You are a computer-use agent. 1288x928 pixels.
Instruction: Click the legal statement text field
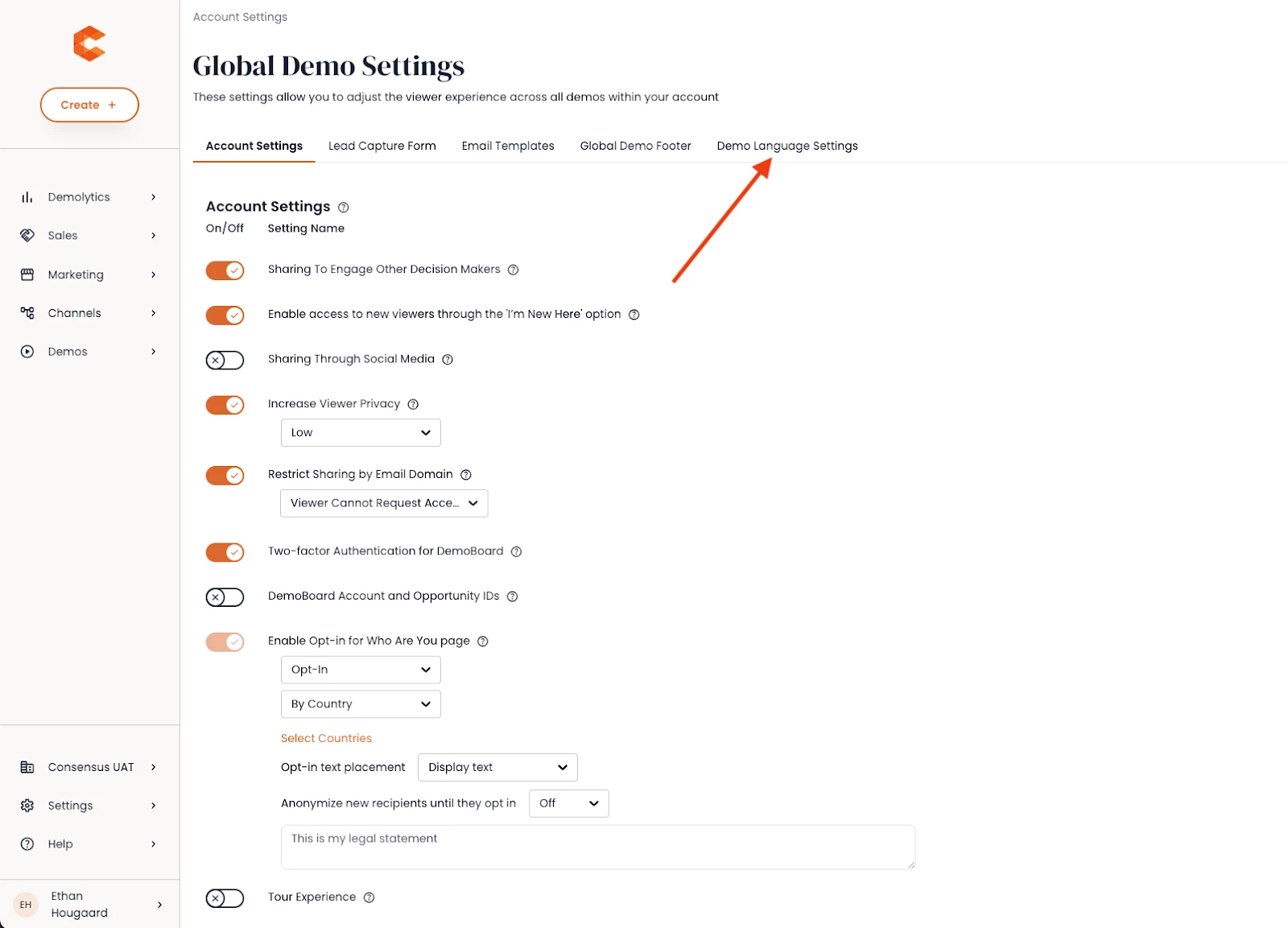pos(597,847)
